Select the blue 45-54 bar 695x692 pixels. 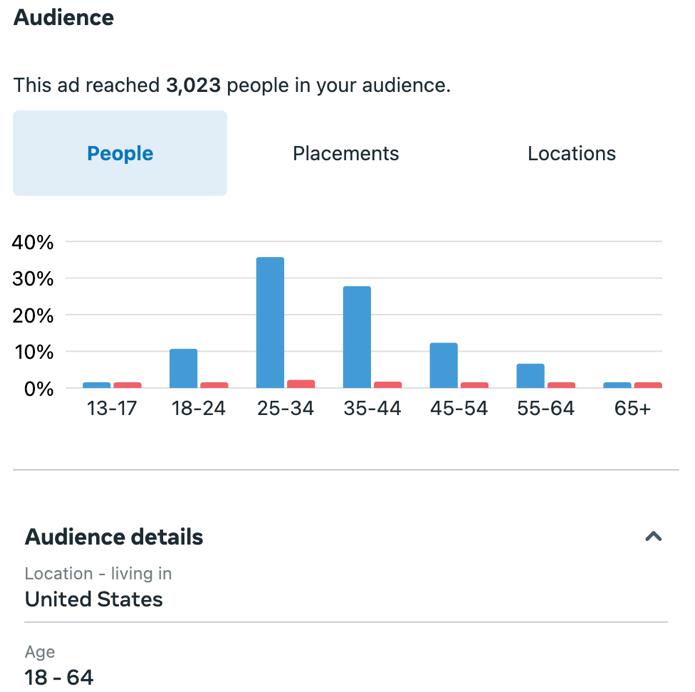(444, 365)
